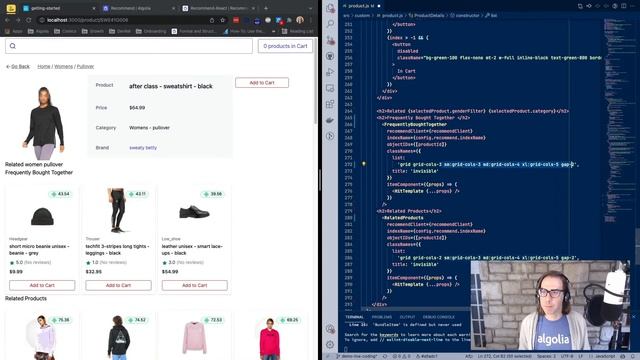
Task: Add short micro beanie to cart
Action: 42,285
